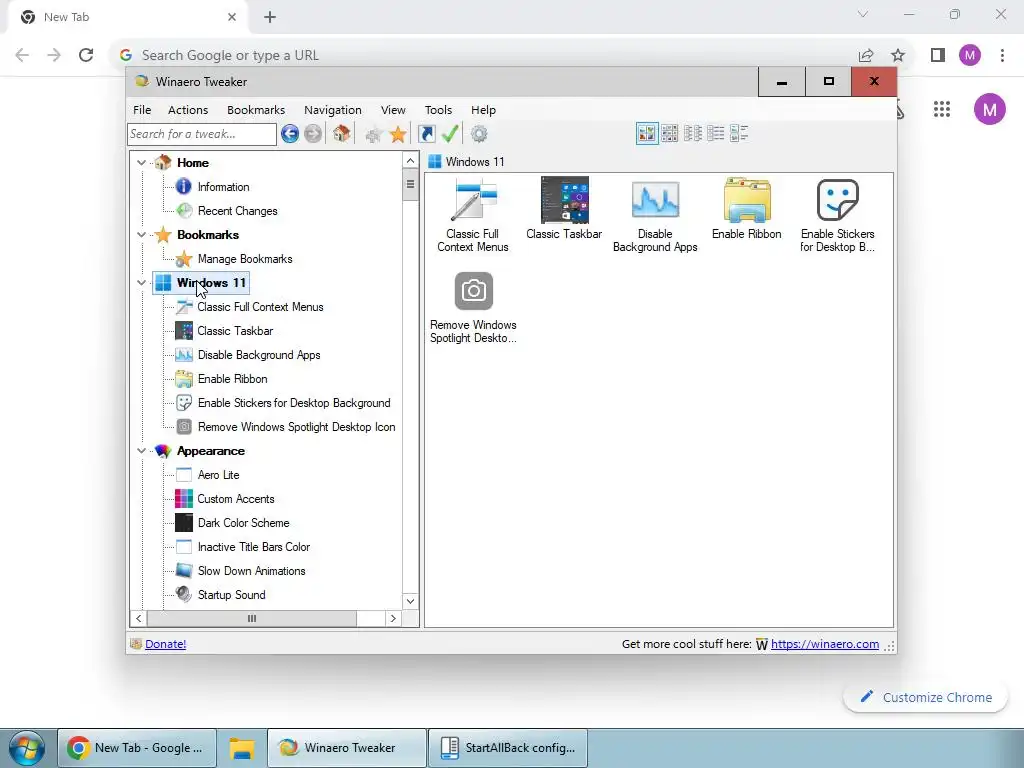Select Disable Background Apps in tree
This screenshot has height=768, width=1024.
(259, 355)
